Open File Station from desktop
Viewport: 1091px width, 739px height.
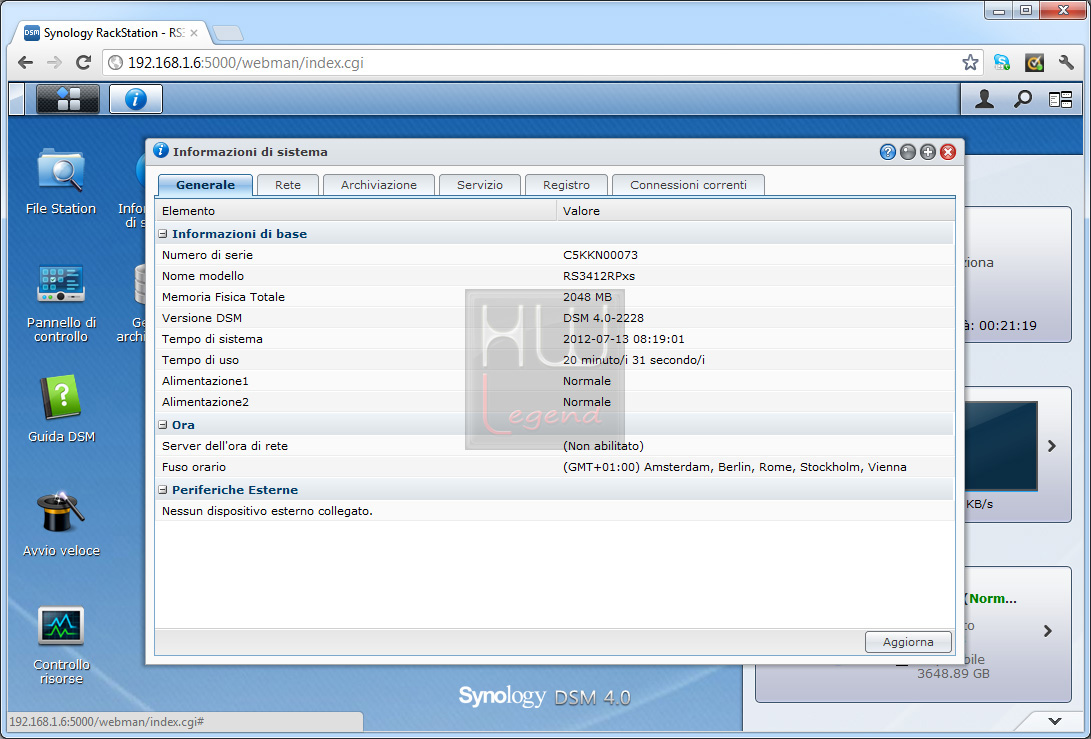61,181
